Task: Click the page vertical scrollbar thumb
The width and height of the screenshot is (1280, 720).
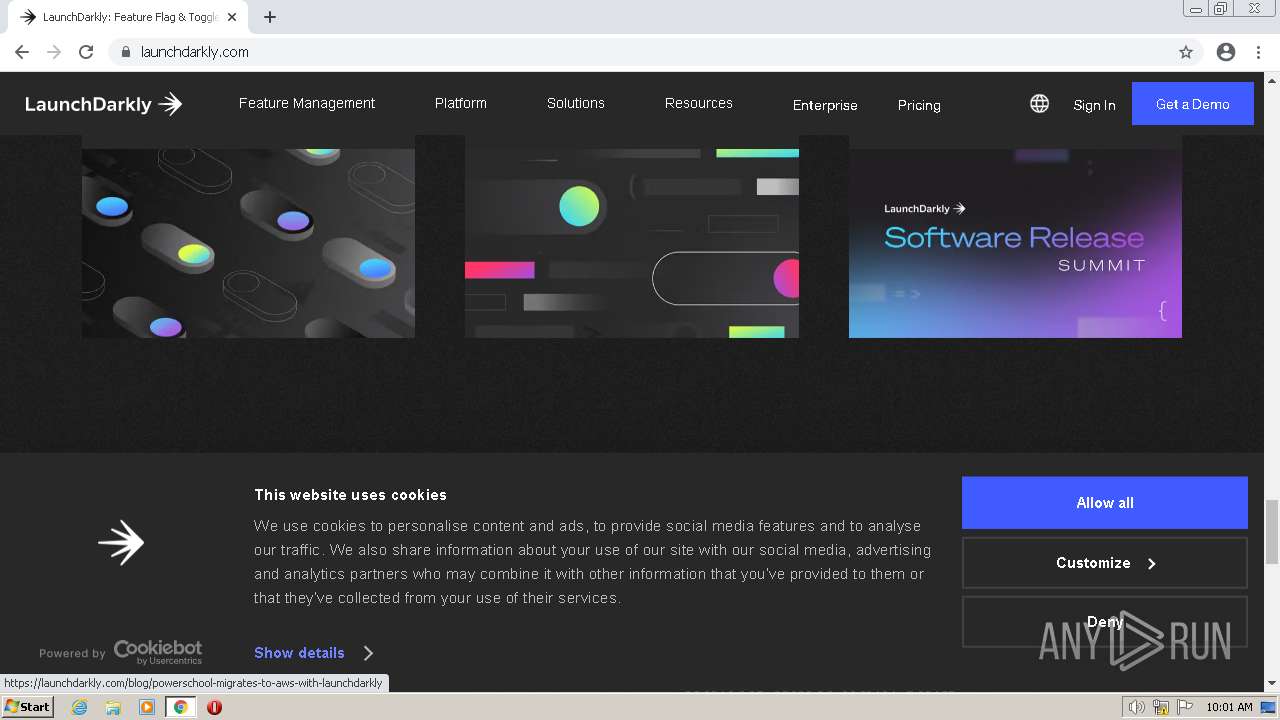Action: tap(1272, 531)
